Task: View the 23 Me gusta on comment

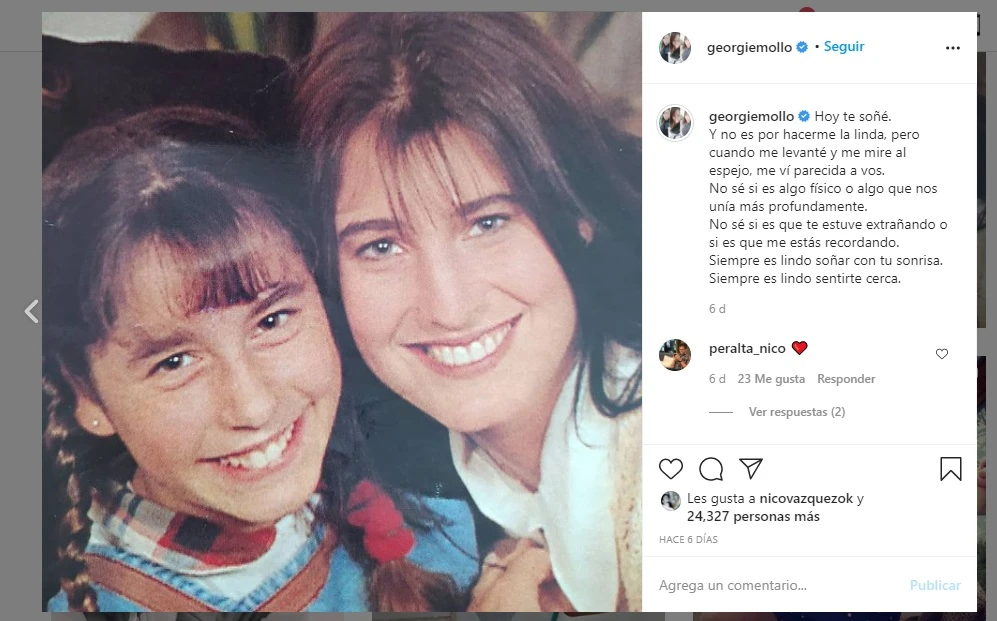Action: click(771, 379)
